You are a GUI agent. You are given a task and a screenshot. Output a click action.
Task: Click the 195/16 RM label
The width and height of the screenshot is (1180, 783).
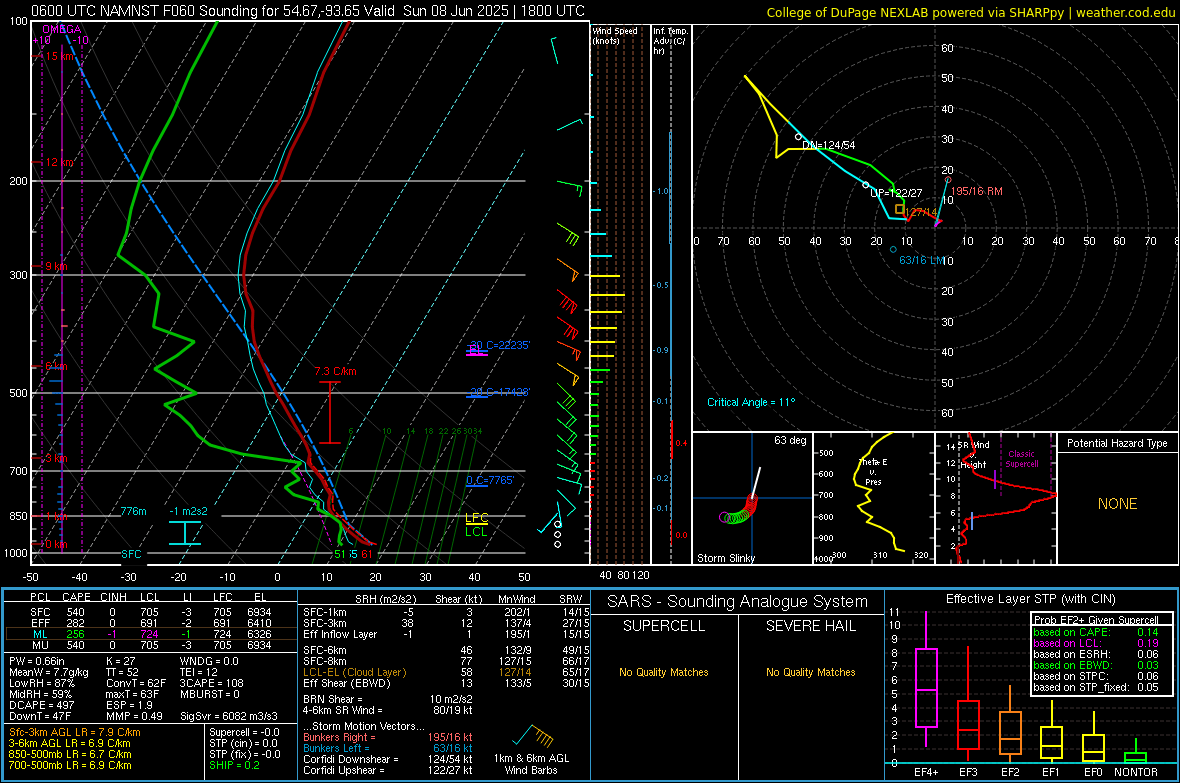[x=977, y=191]
